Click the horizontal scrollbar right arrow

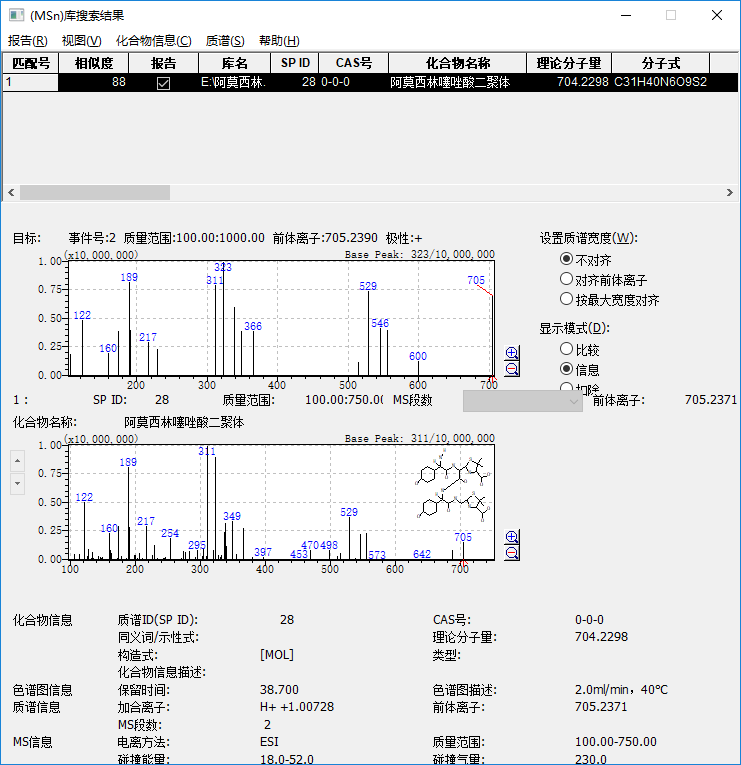[x=732, y=192]
